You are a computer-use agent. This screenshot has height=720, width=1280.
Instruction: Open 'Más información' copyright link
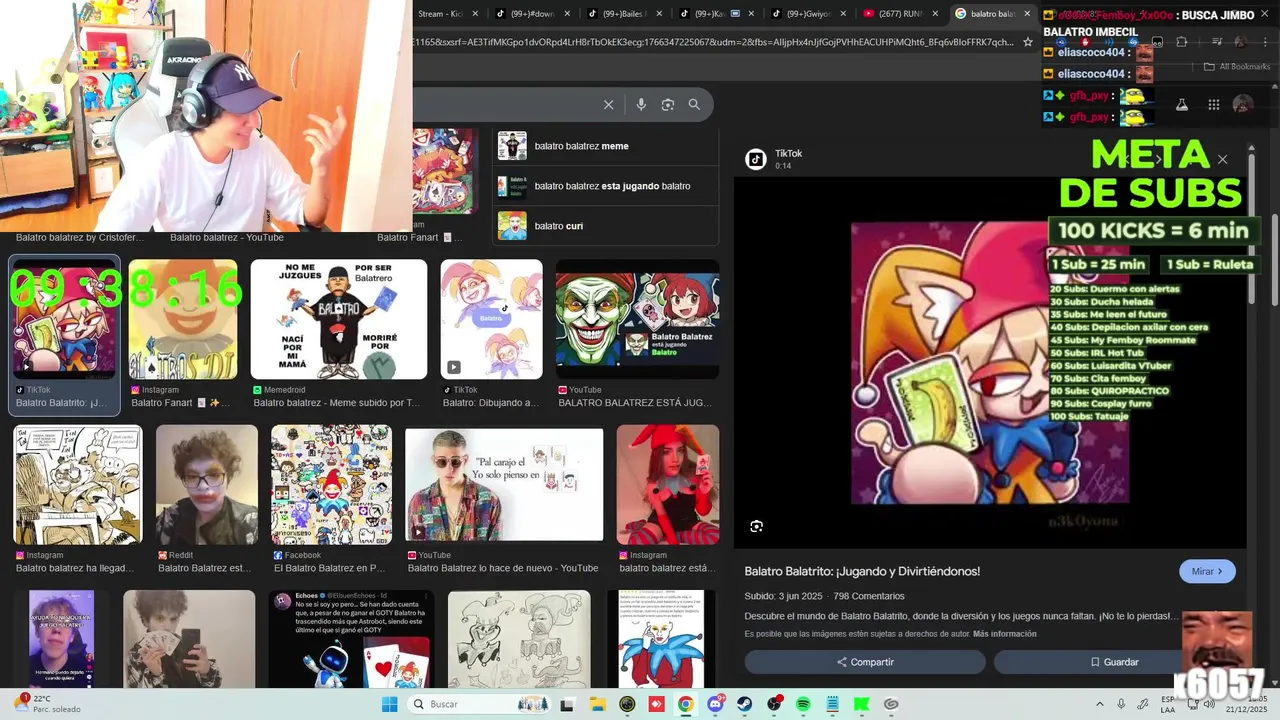[x=1004, y=634]
